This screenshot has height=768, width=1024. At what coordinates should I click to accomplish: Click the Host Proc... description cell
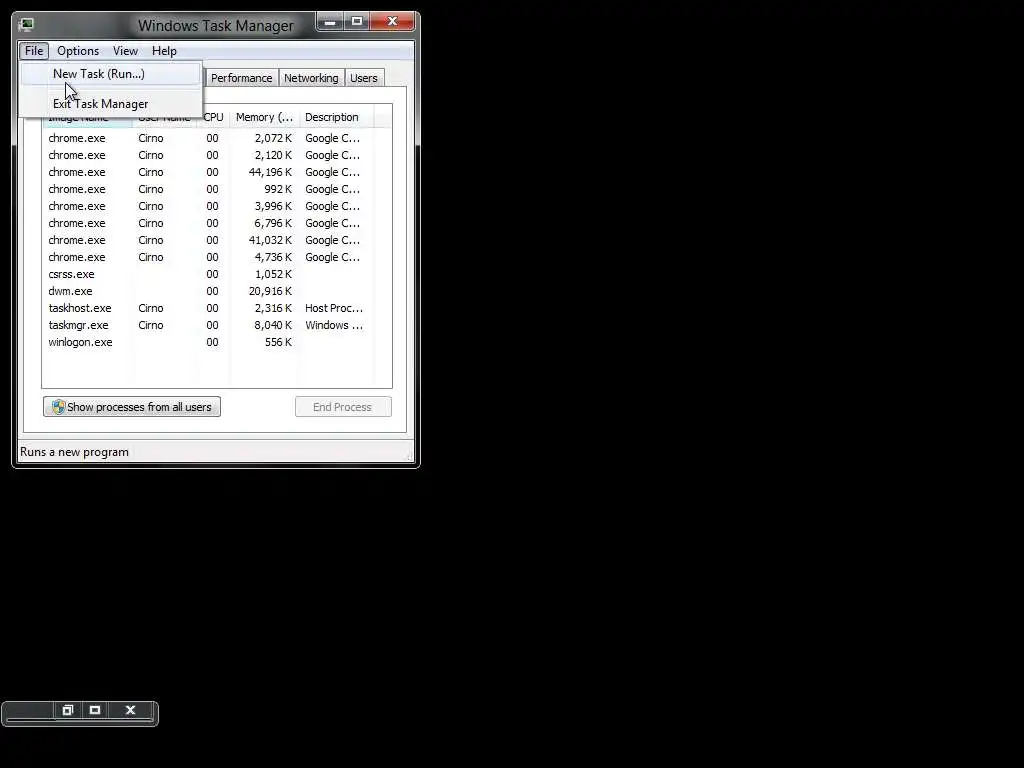click(334, 308)
